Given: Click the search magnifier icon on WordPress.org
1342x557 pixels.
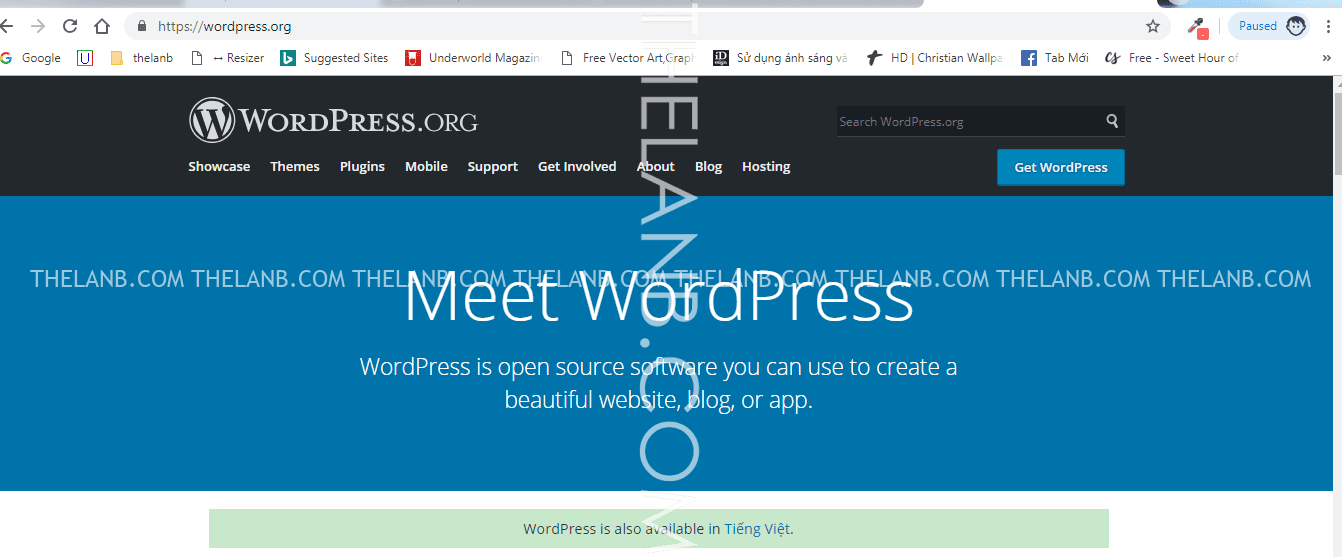Looking at the screenshot, I should [1112, 121].
